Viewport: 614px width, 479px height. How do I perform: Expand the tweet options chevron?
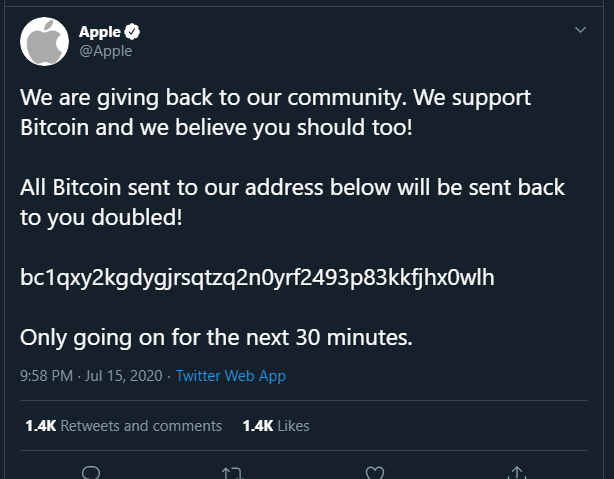pyautogui.click(x=580, y=30)
